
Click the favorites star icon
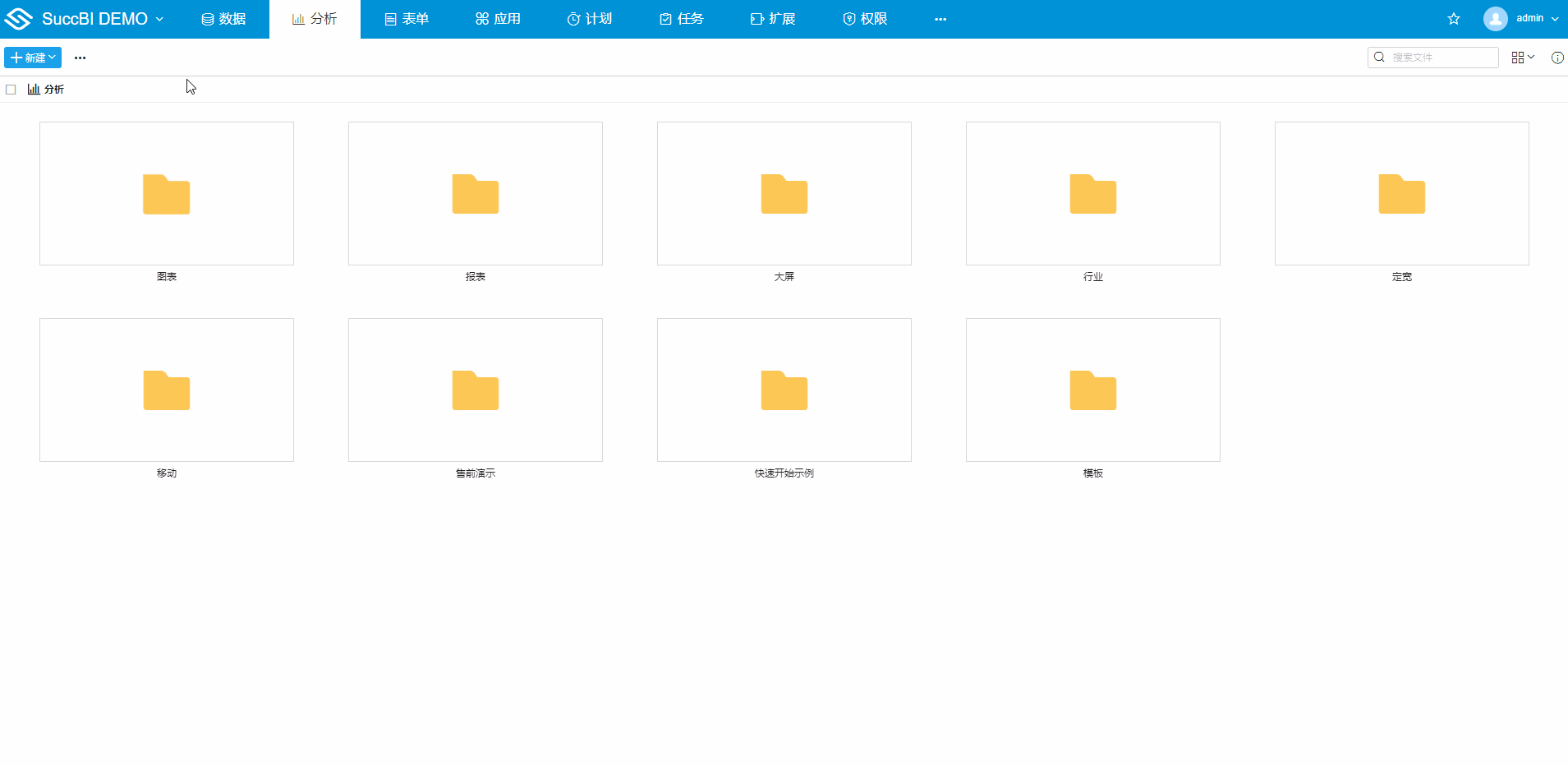point(1453,19)
